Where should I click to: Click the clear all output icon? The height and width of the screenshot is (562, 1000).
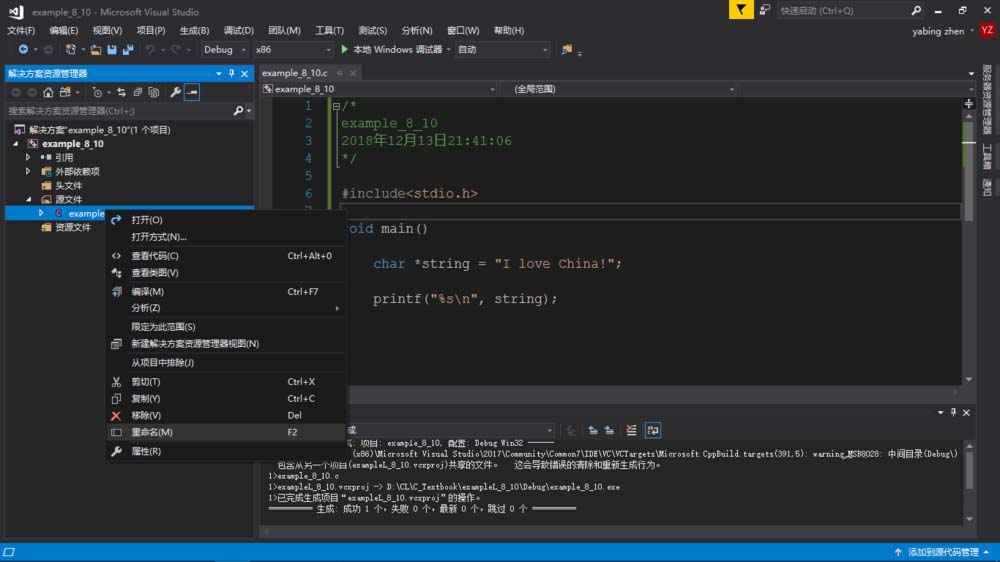[x=631, y=430]
